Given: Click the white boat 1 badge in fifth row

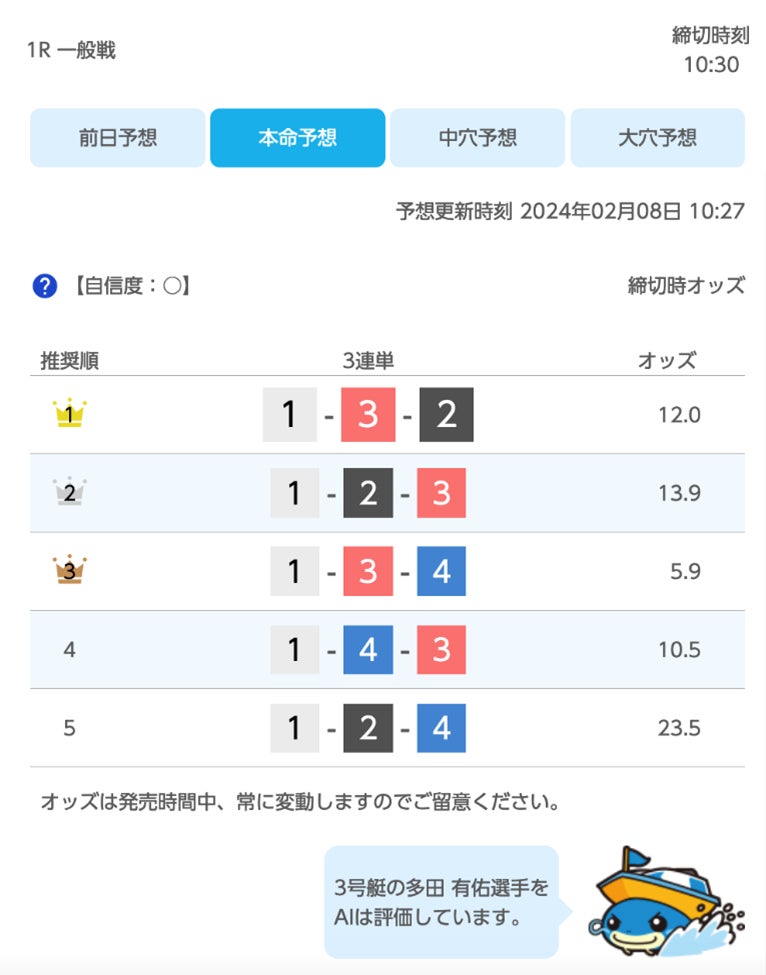Looking at the screenshot, I should coord(294,728).
